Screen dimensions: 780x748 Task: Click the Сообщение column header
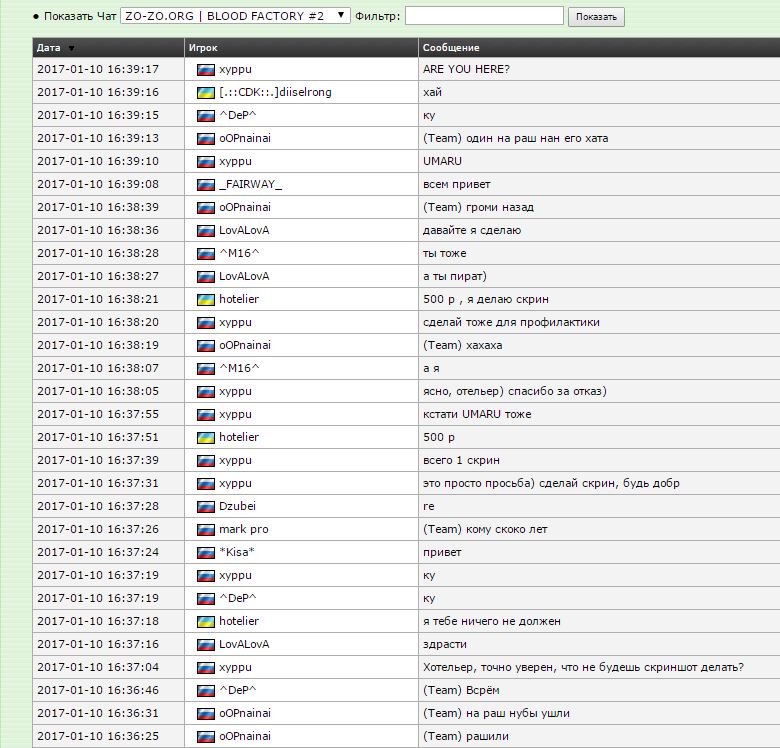[x=451, y=48]
